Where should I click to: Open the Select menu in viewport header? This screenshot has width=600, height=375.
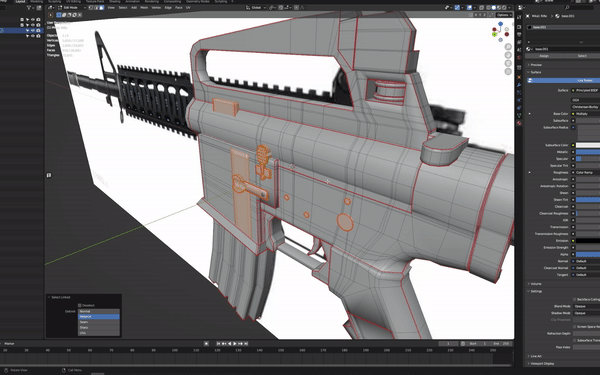point(123,8)
